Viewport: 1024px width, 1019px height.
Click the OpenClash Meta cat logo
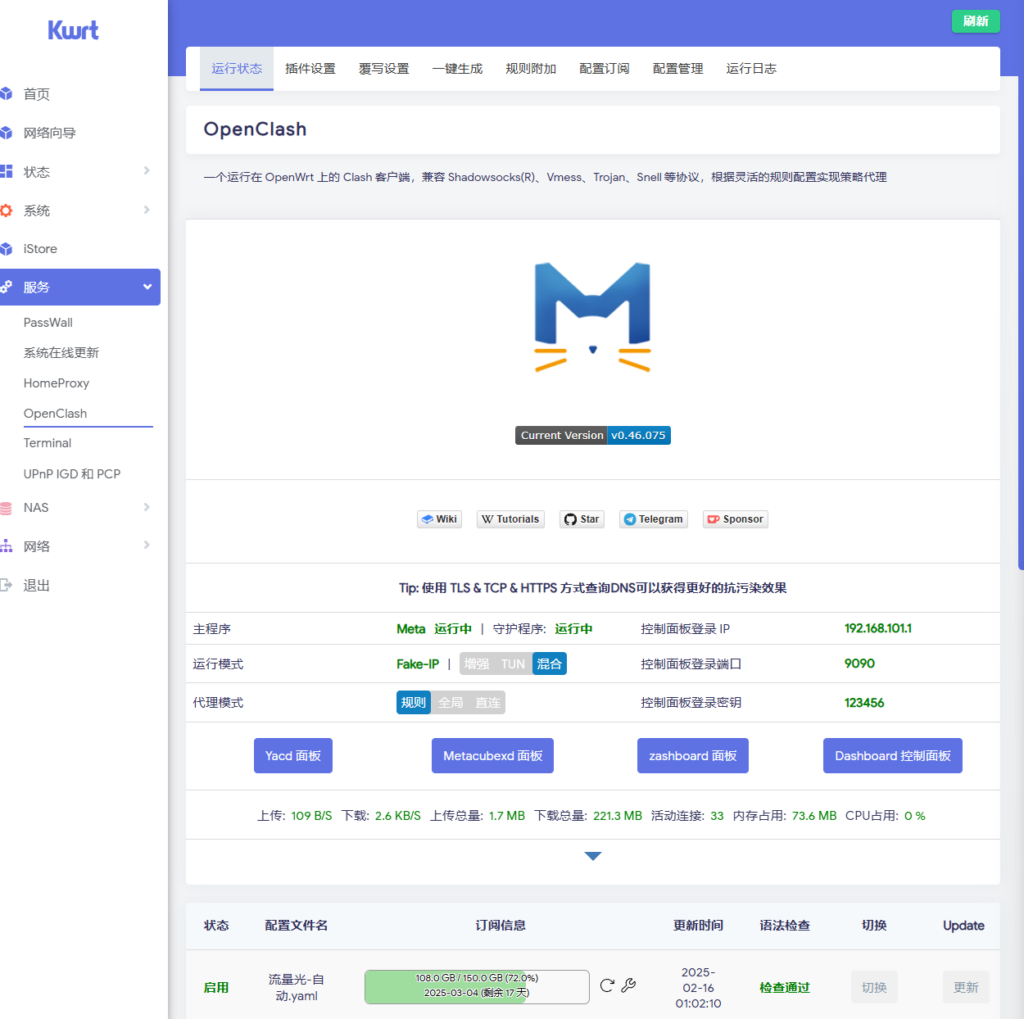pyautogui.click(x=592, y=317)
